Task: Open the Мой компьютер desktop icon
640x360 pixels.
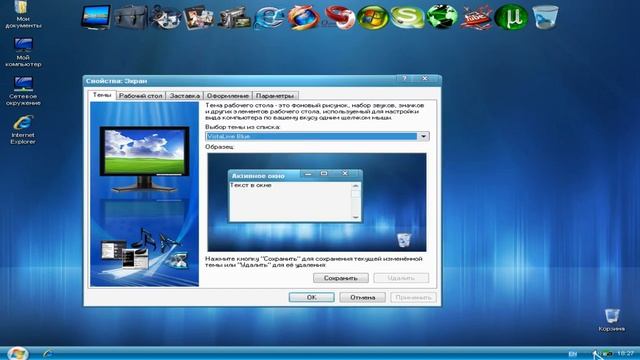Action: pyautogui.click(x=23, y=52)
